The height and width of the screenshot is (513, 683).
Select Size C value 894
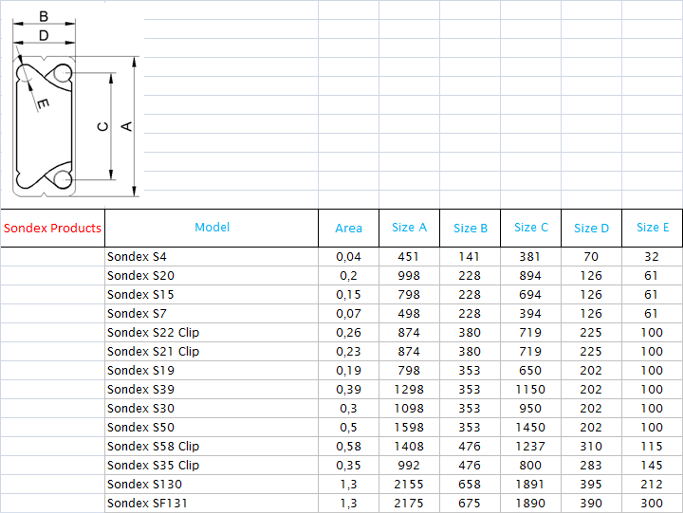pos(531,276)
